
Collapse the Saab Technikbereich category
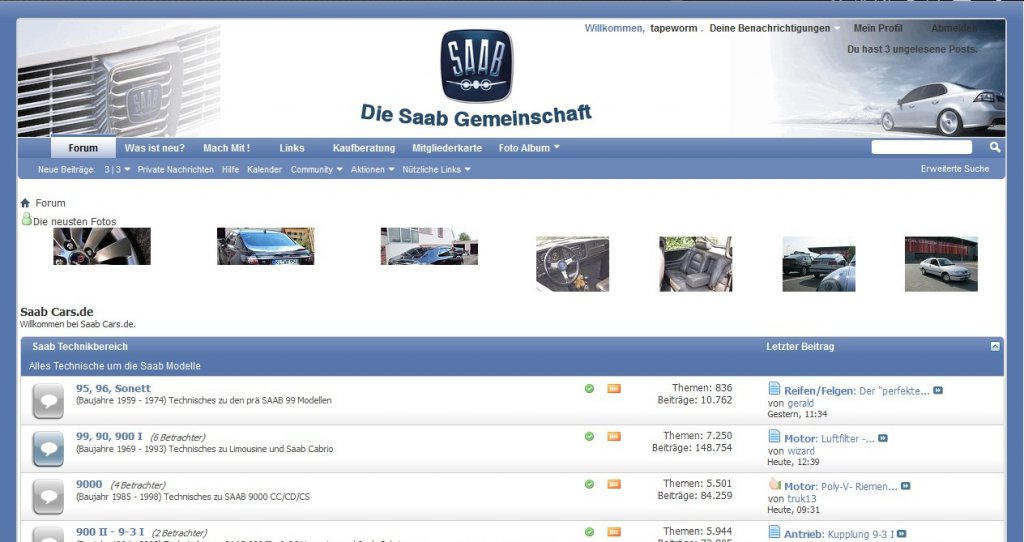point(995,346)
